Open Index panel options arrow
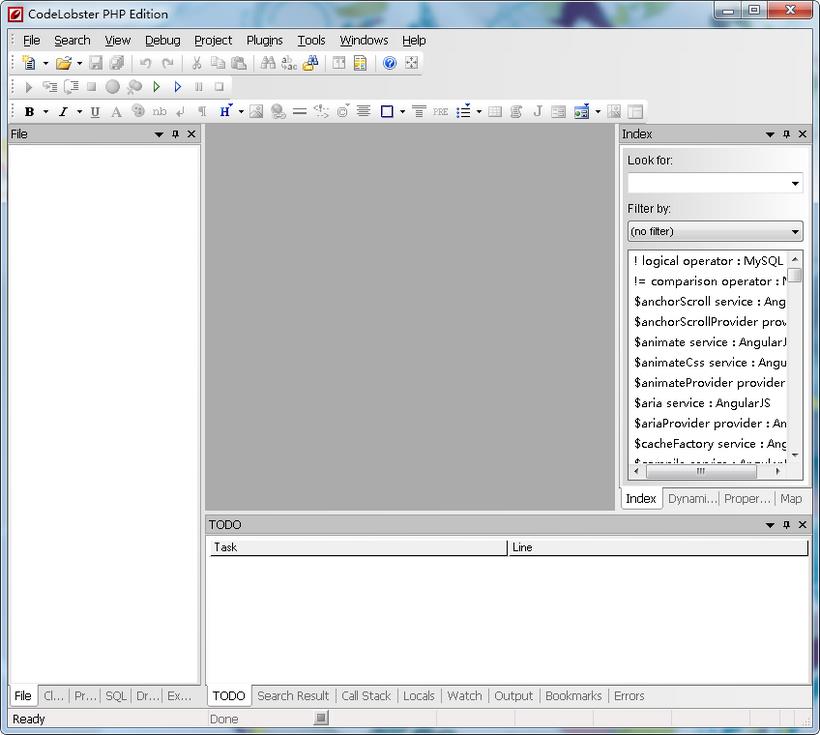The width and height of the screenshot is (820, 735). [770, 134]
